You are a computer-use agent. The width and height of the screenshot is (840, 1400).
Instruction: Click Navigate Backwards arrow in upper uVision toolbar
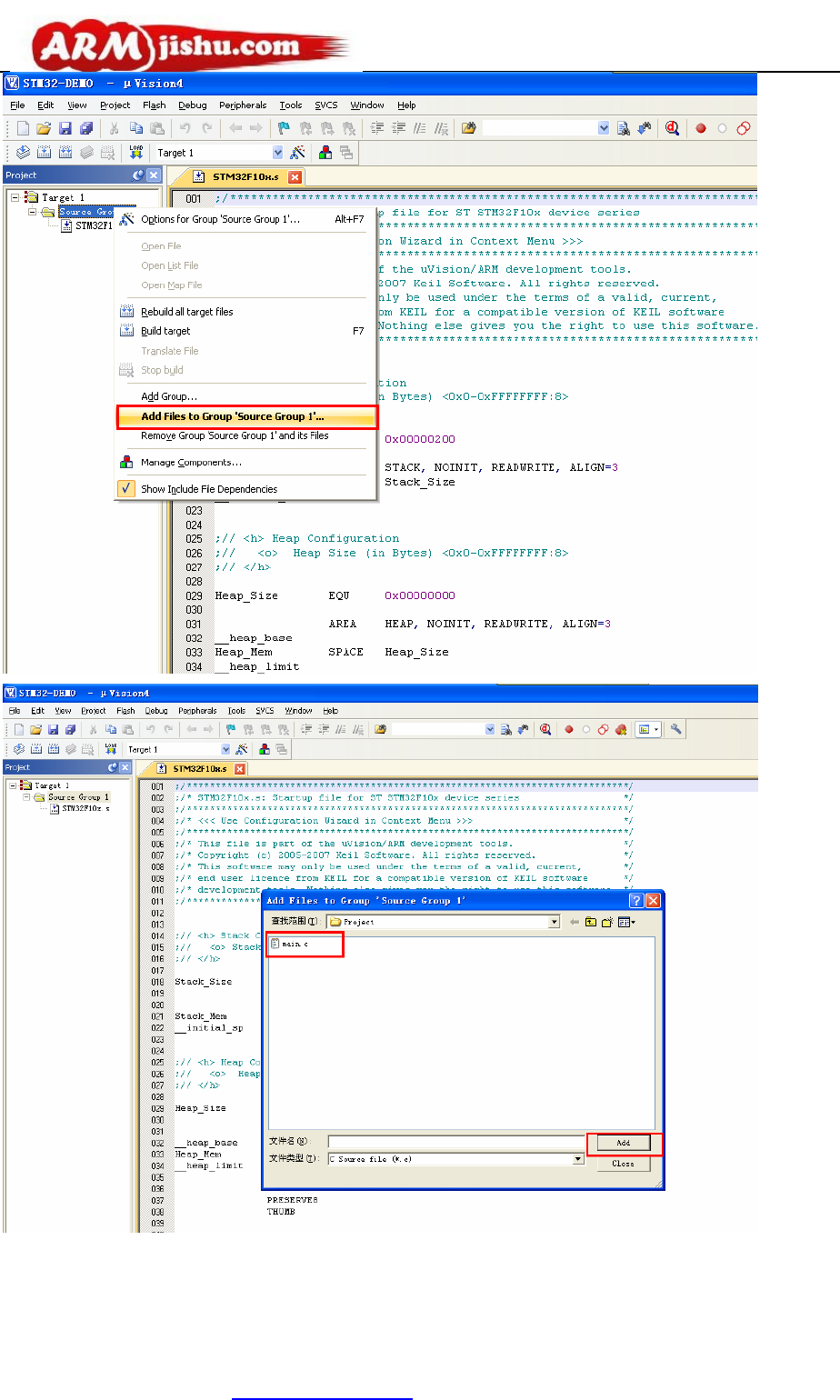tap(235, 128)
